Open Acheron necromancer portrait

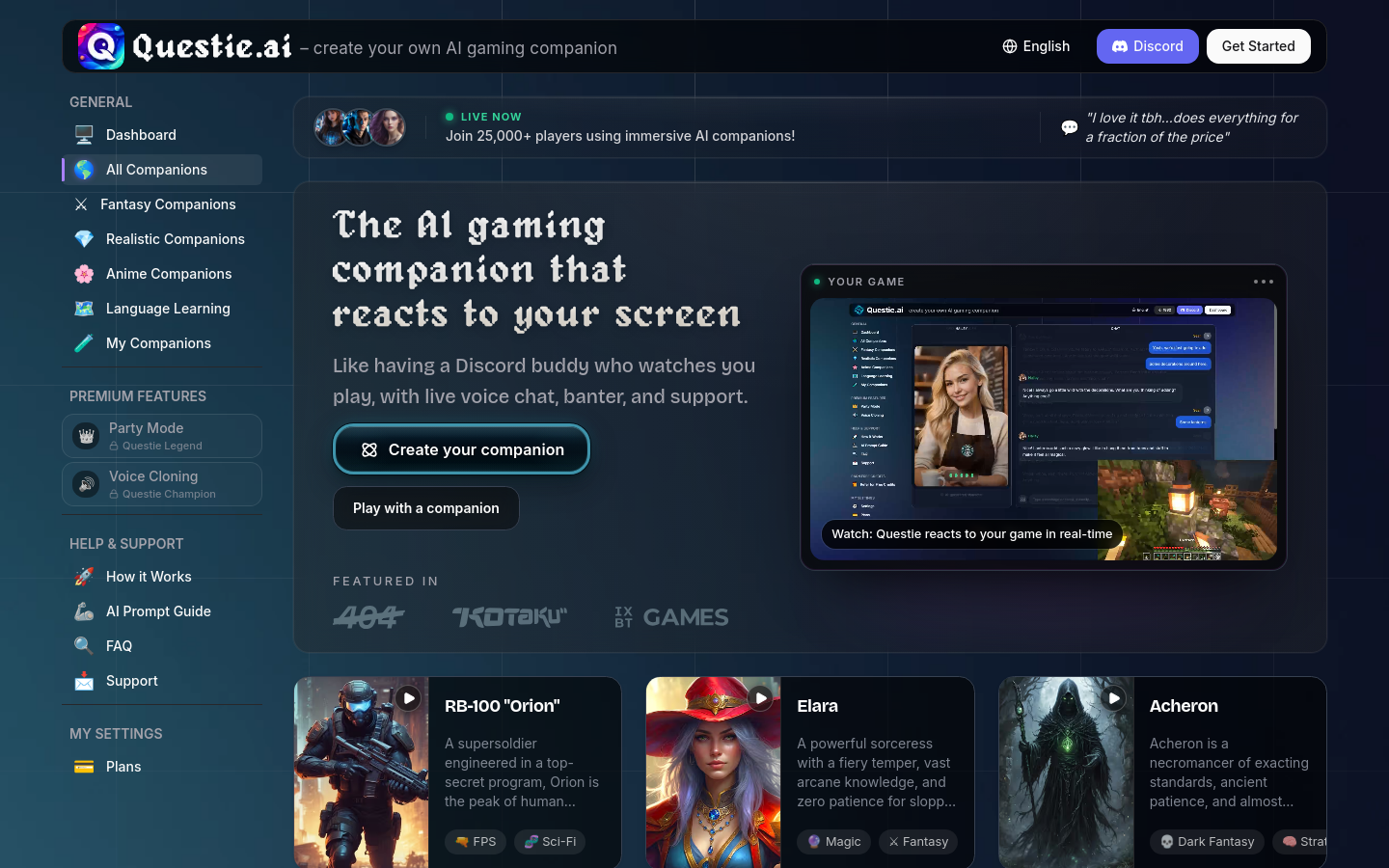[x=1067, y=773]
